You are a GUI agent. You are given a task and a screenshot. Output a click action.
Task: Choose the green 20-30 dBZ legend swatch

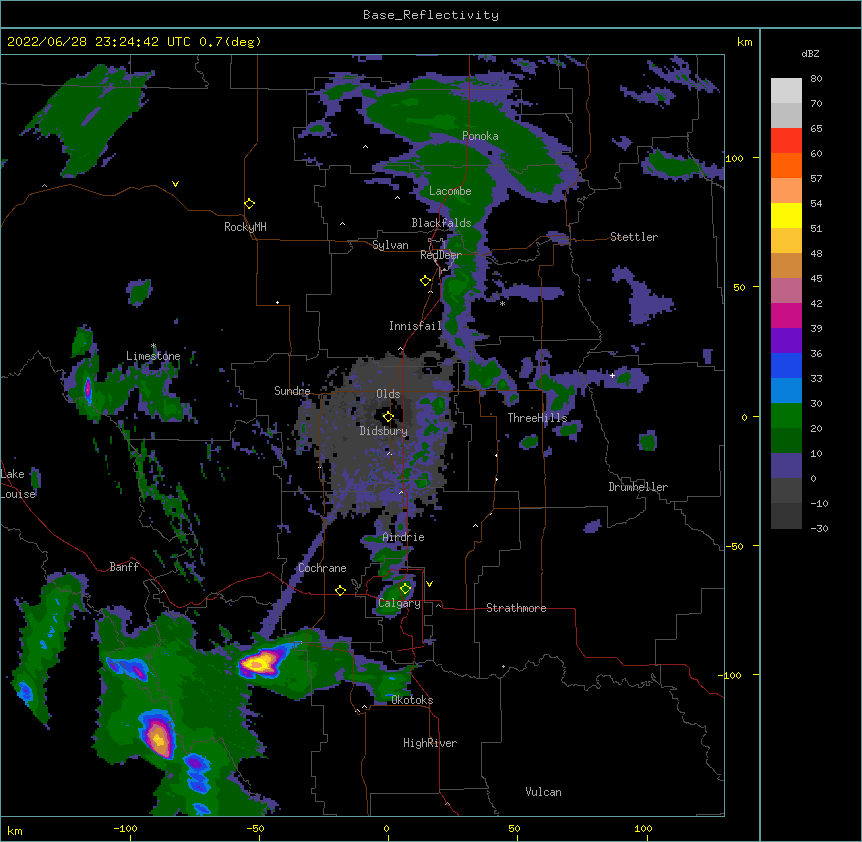tap(786, 416)
